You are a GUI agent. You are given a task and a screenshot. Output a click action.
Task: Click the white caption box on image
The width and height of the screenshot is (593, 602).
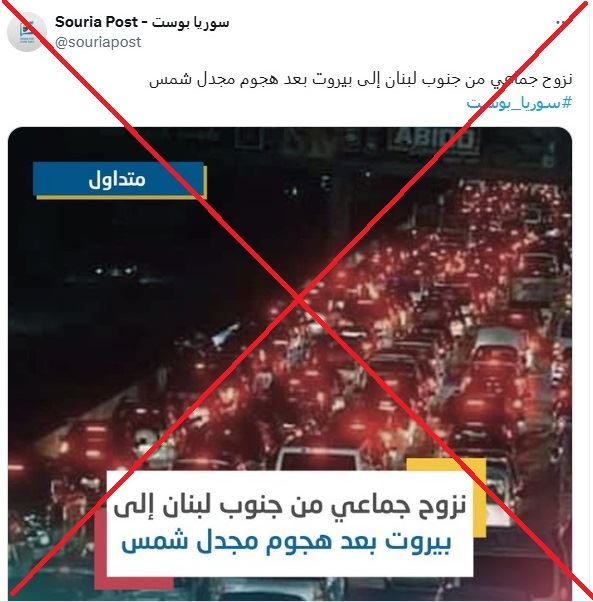(290, 523)
